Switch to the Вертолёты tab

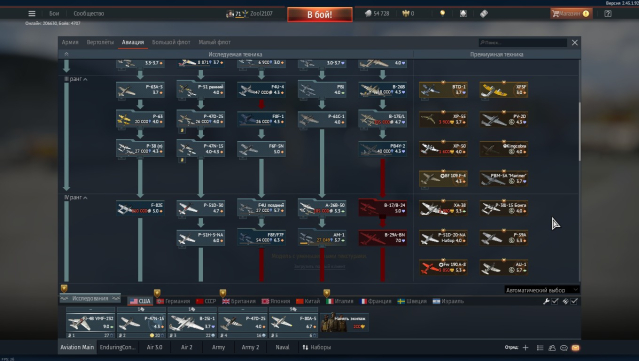[x=100, y=42]
